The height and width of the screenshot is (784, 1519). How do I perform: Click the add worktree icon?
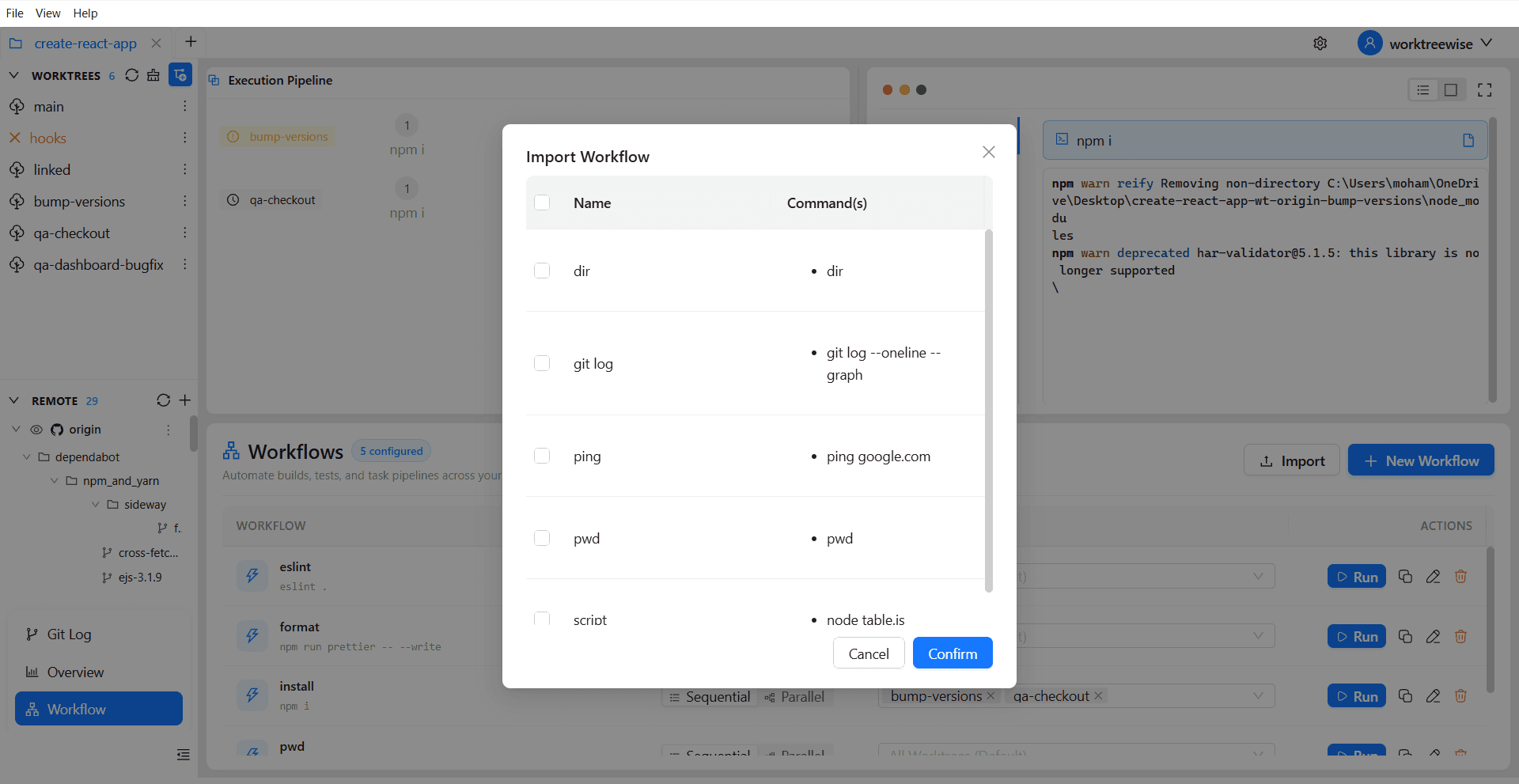click(180, 75)
